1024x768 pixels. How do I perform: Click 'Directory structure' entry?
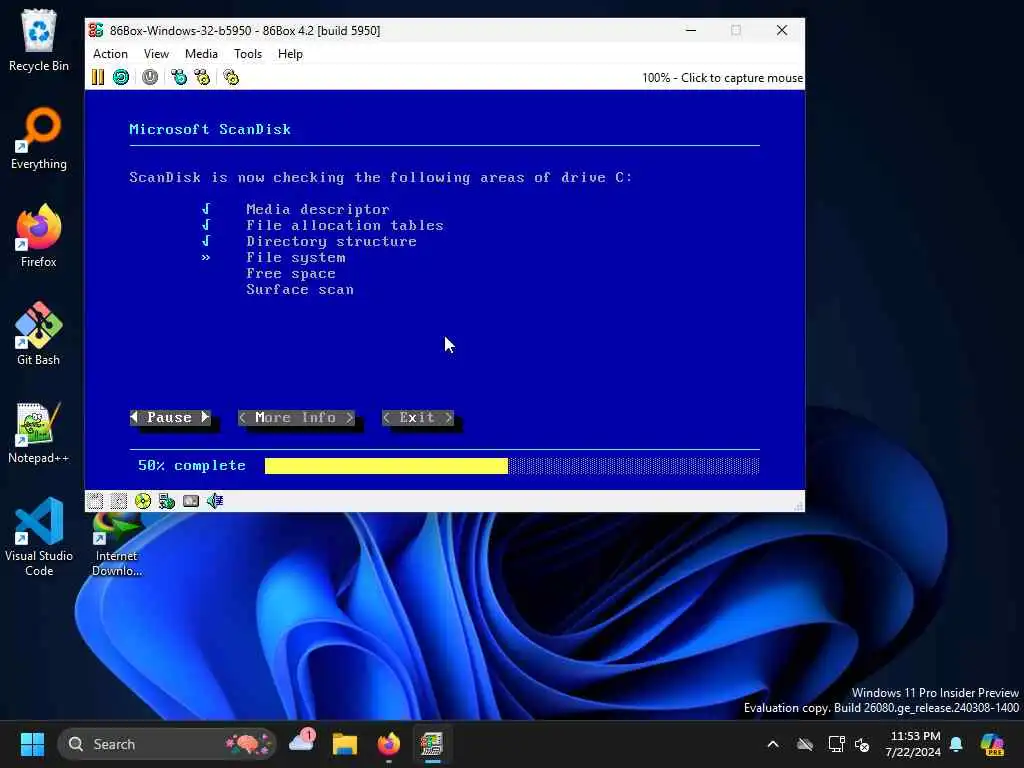(331, 242)
